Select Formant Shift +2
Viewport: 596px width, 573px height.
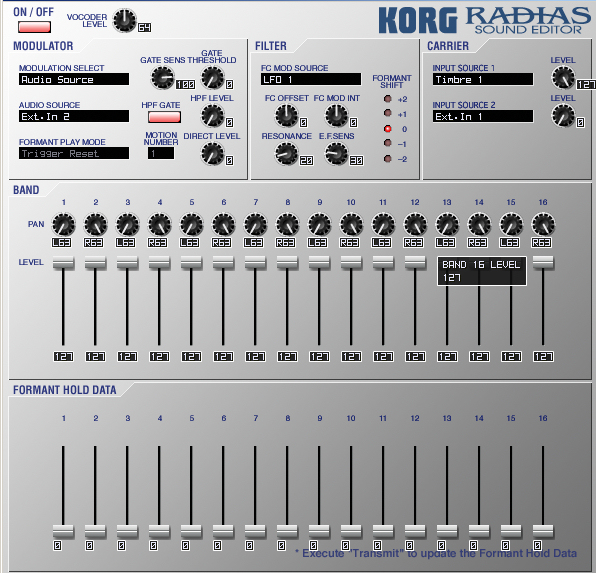click(388, 99)
